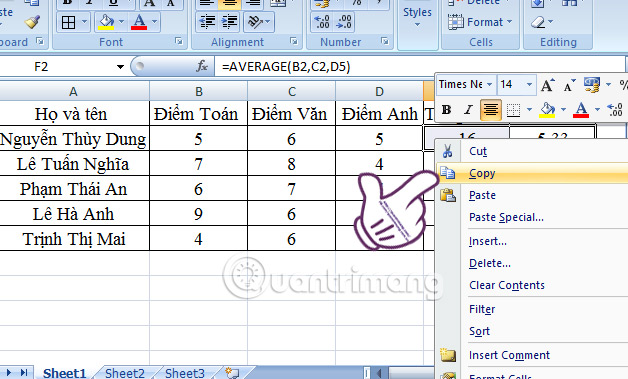The image size is (628, 379).
Task: Toggle Italic on the mini toolbar
Action: tap(468, 109)
